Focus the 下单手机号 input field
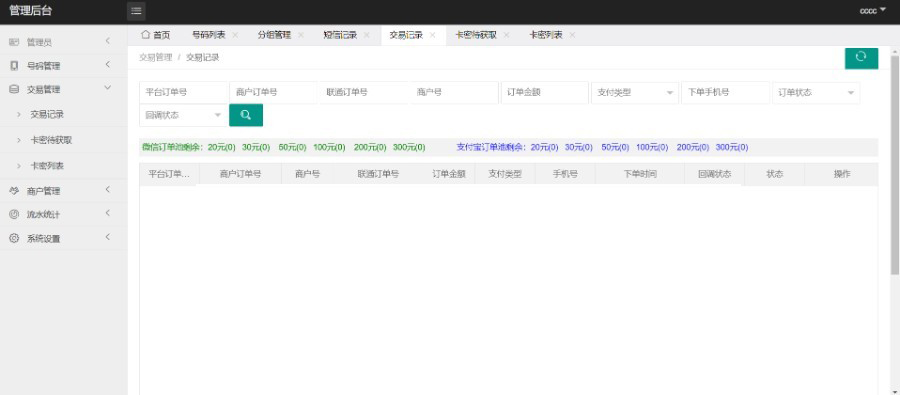Viewport: 900px width, 395px height. [726, 92]
